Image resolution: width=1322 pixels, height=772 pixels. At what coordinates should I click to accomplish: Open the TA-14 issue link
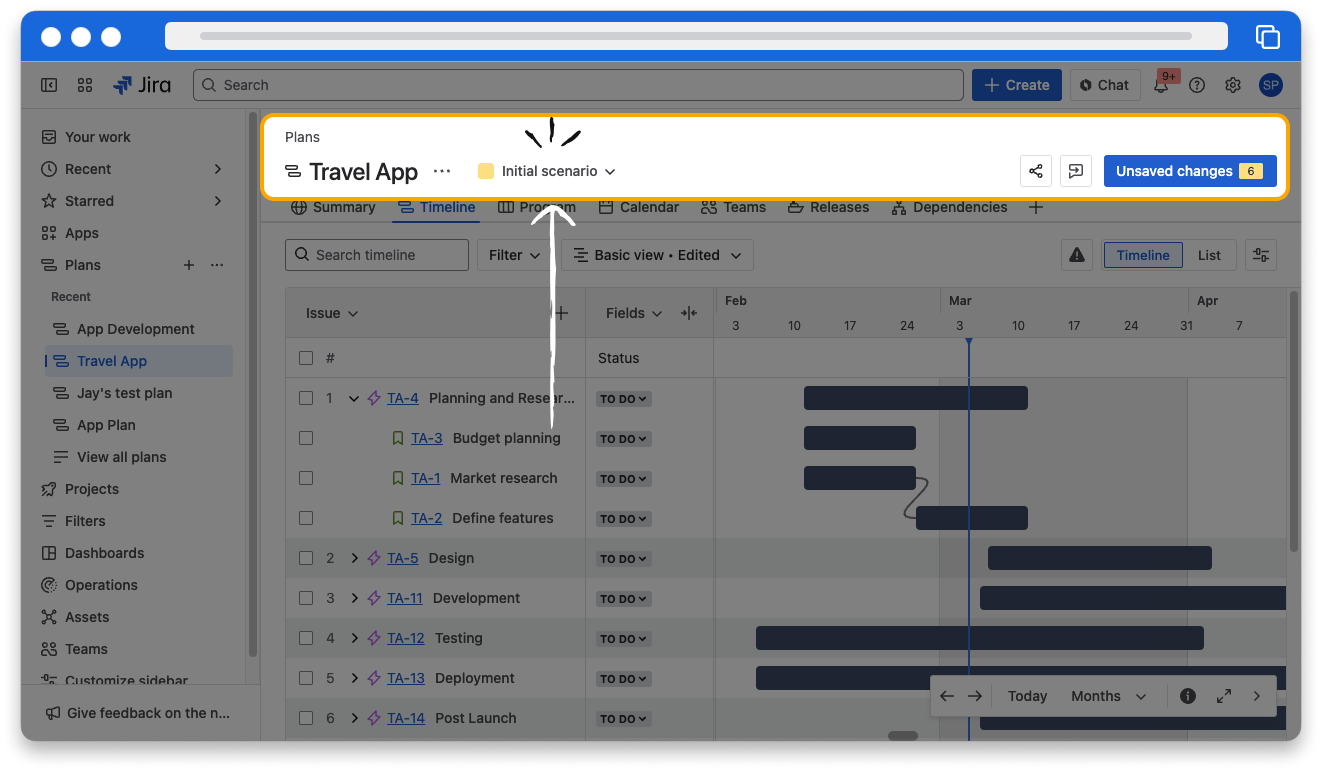[406, 718]
